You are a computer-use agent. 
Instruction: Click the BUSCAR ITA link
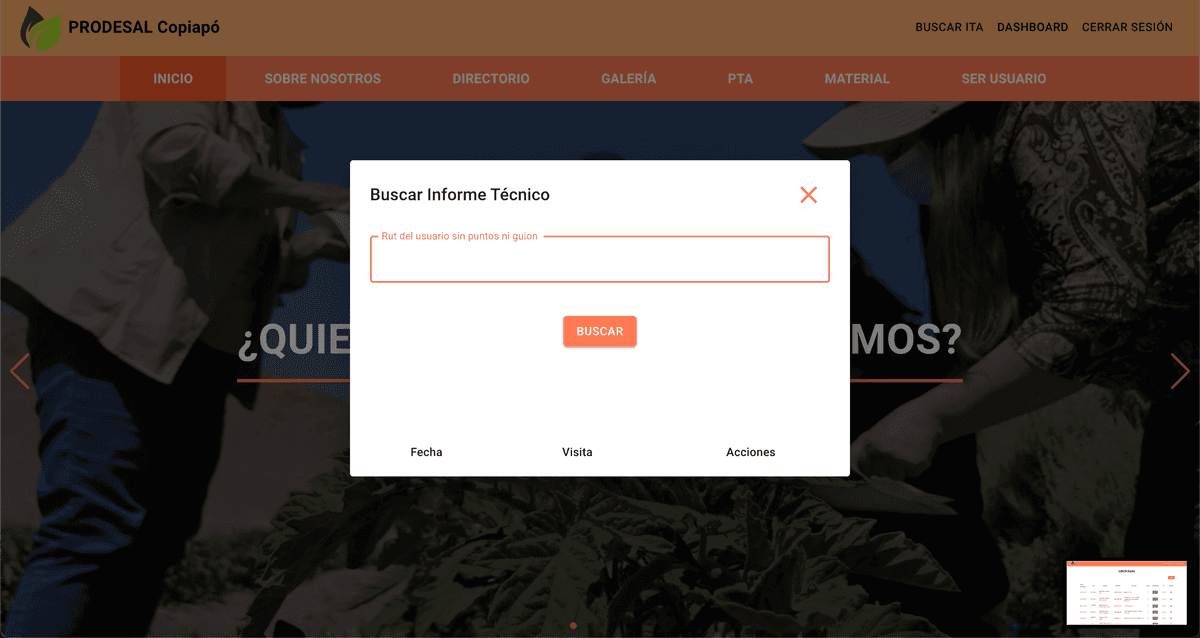(949, 27)
